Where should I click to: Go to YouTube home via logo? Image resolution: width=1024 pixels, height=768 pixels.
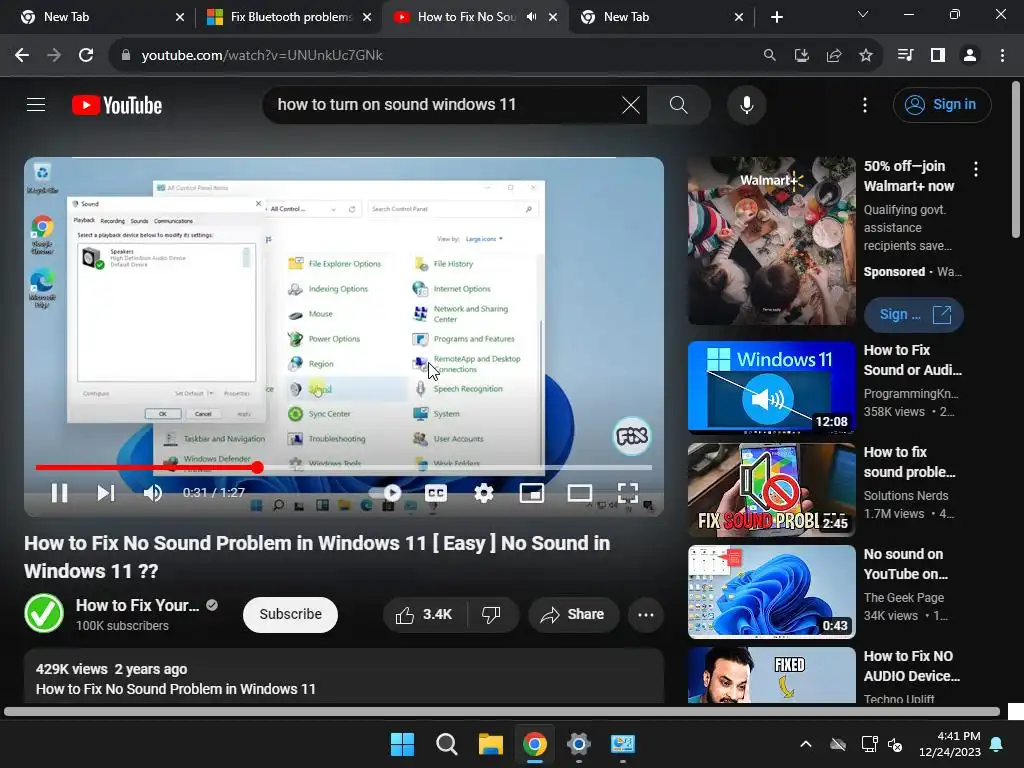(117, 105)
